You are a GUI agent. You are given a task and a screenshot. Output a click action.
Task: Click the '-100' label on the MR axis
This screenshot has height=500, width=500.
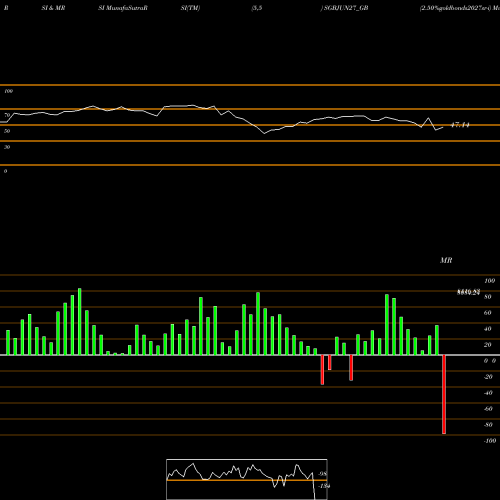tap(490, 441)
